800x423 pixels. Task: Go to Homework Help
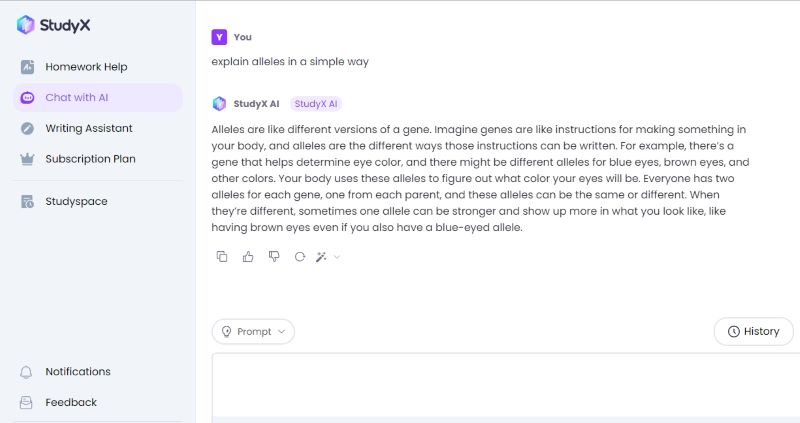tap(85, 67)
